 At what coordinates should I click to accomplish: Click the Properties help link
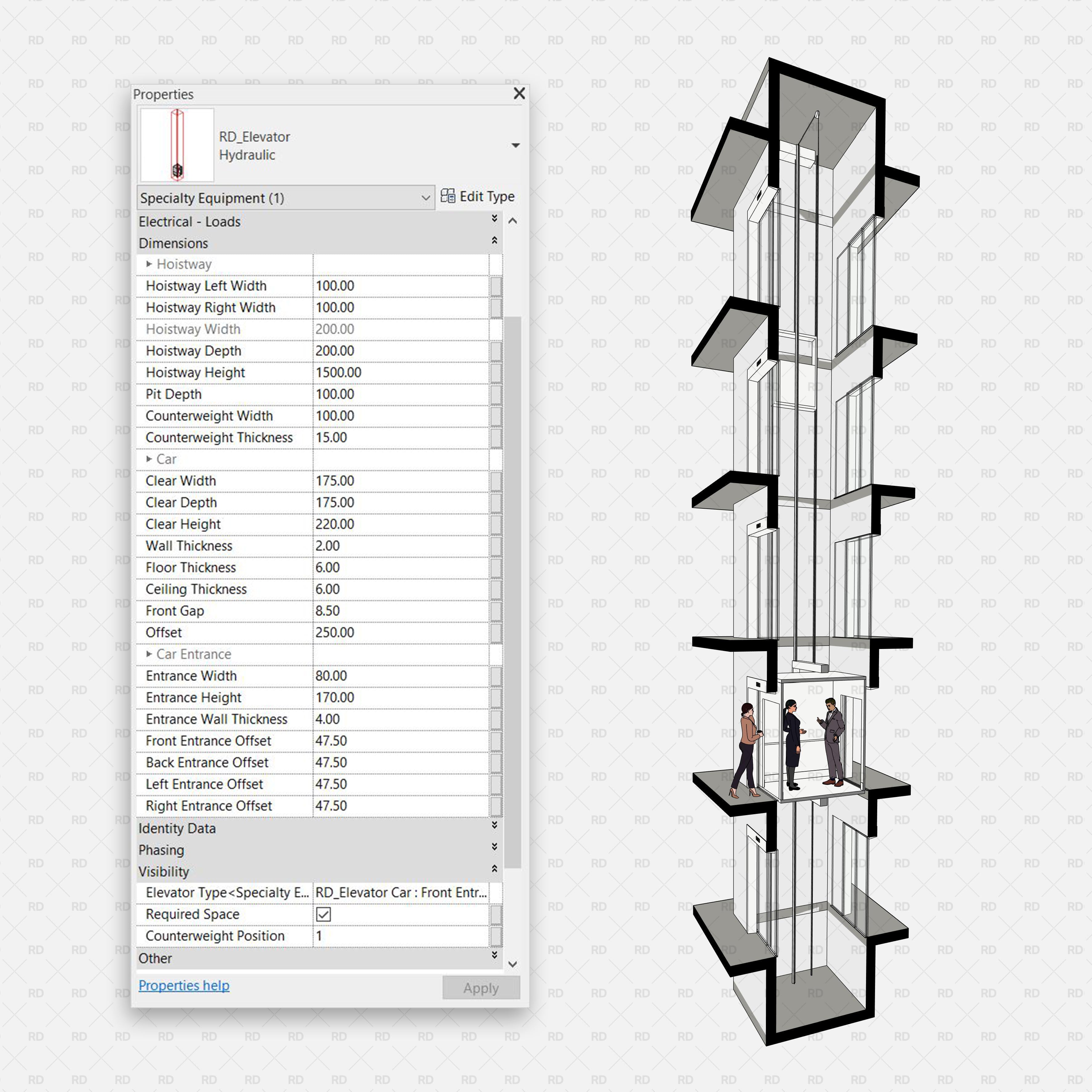point(184,986)
